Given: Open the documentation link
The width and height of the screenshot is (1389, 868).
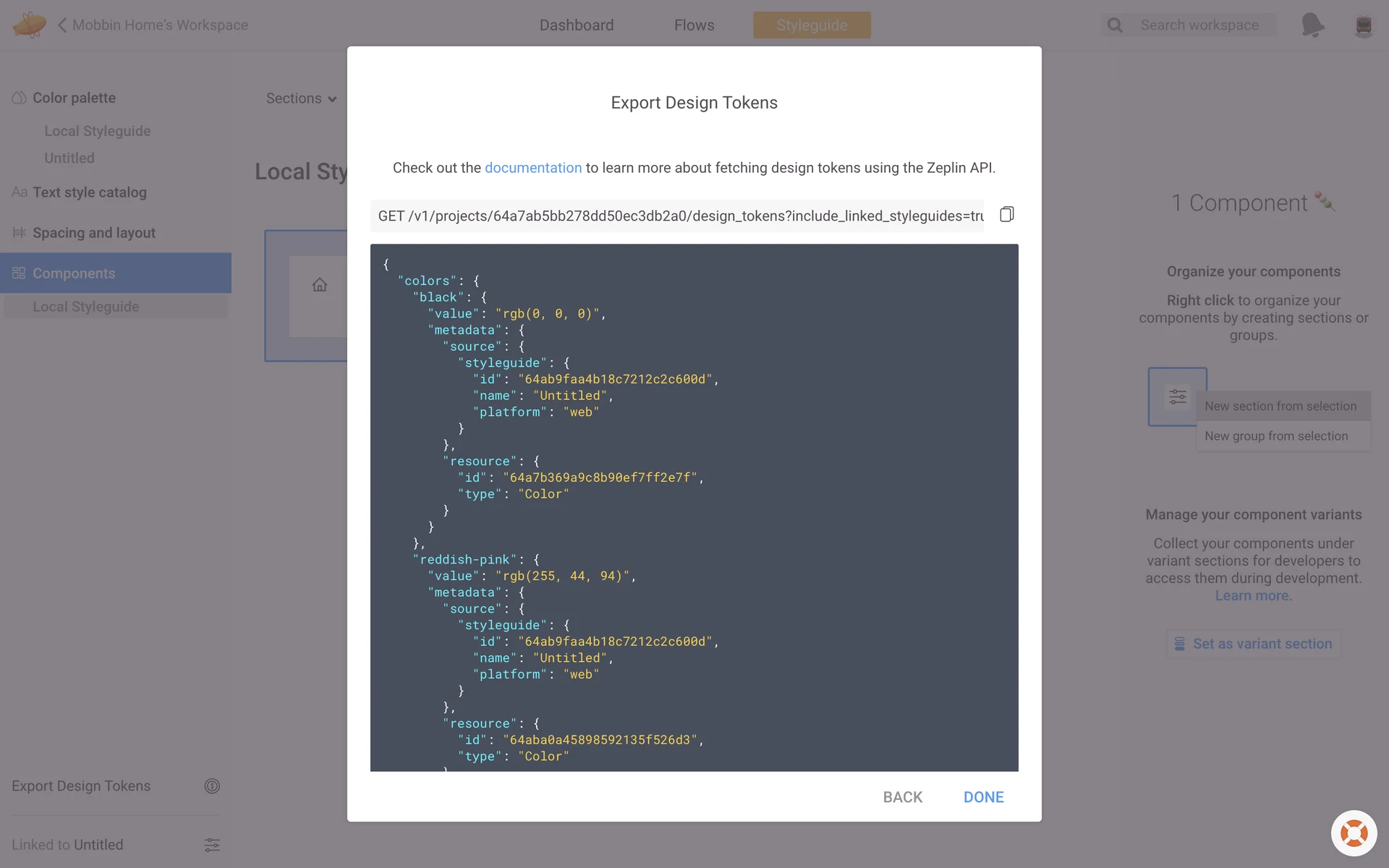Looking at the screenshot, I should pos(532,168).
